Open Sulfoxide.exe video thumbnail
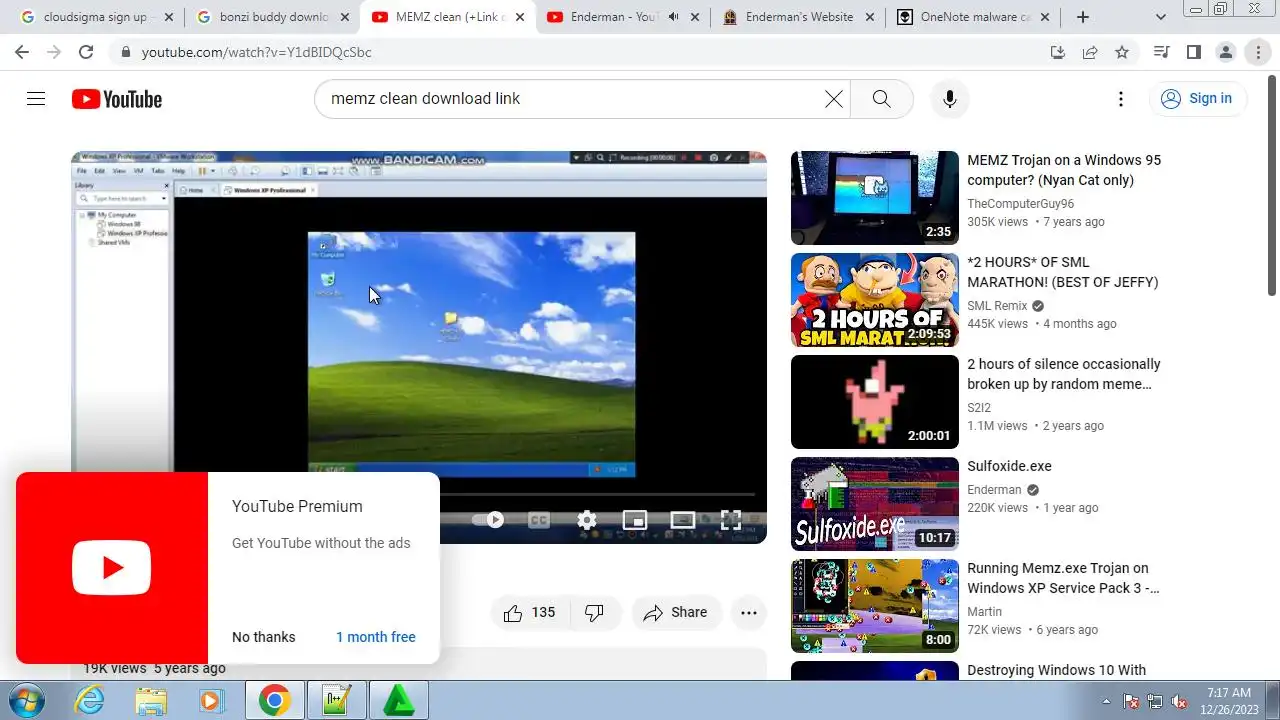Screen dimensions: 1280x720 [875, 504]
